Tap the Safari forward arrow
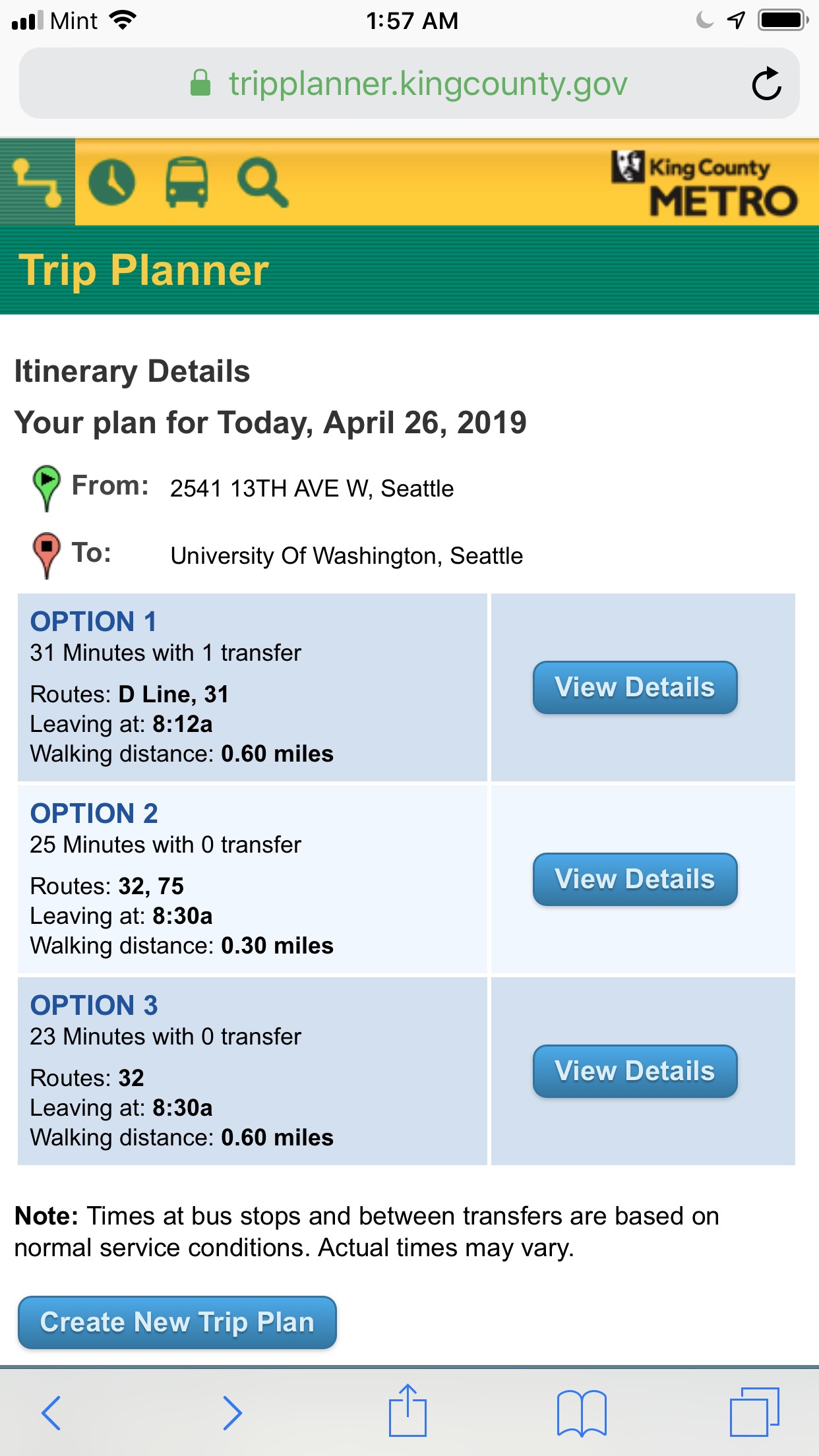Image resolution: width=819 pixels, height=1456 pixels. pyautogui.click(x=231, y=1412)
